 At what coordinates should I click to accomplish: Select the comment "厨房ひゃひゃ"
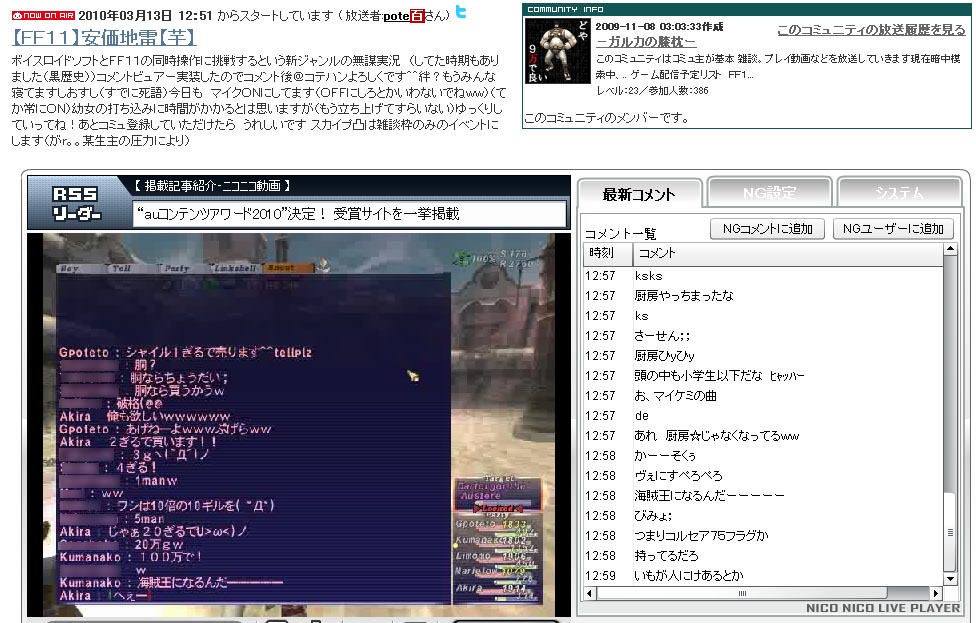coord(763,355)
